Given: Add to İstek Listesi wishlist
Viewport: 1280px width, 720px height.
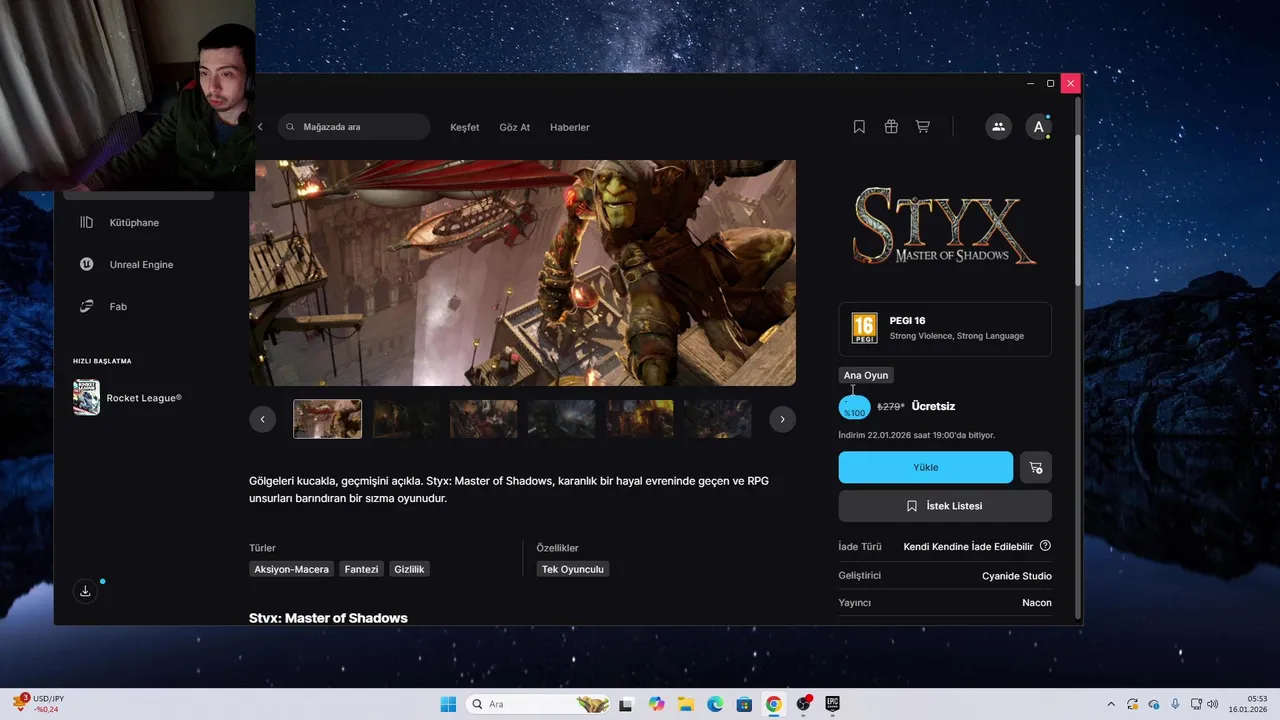Looking at the screenshot, I should pyautogui.click(x=945, y=506).
